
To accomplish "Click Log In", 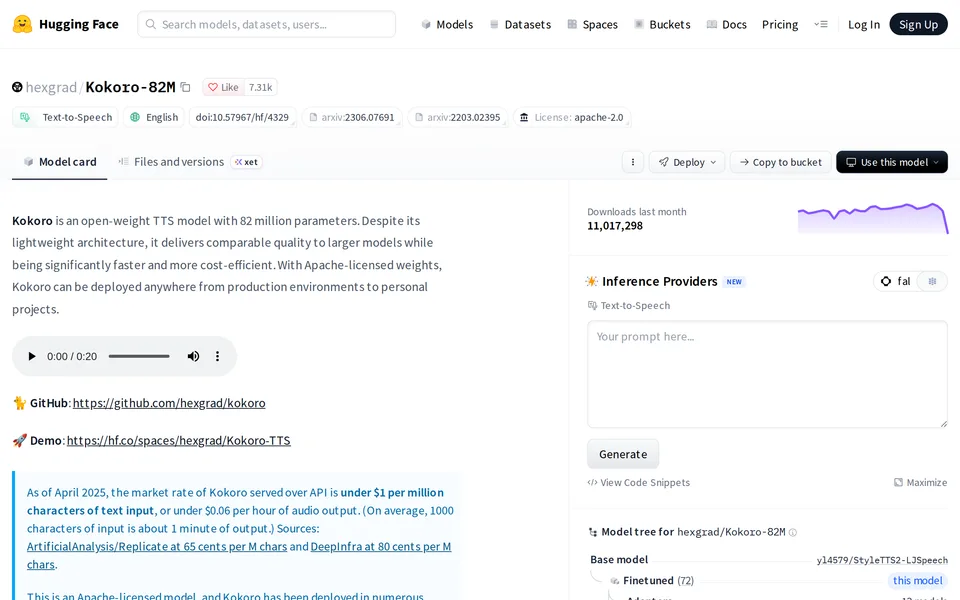I will click(x=864, y=24).
